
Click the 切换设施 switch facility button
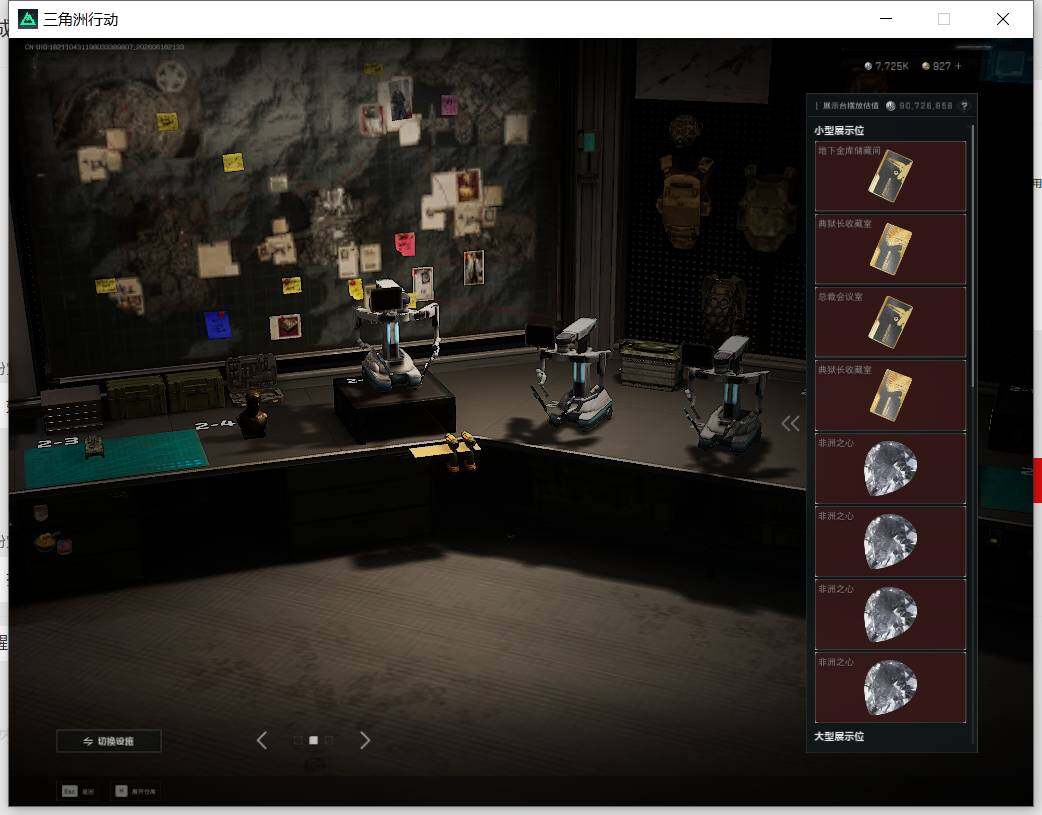(x=109, y=741)
